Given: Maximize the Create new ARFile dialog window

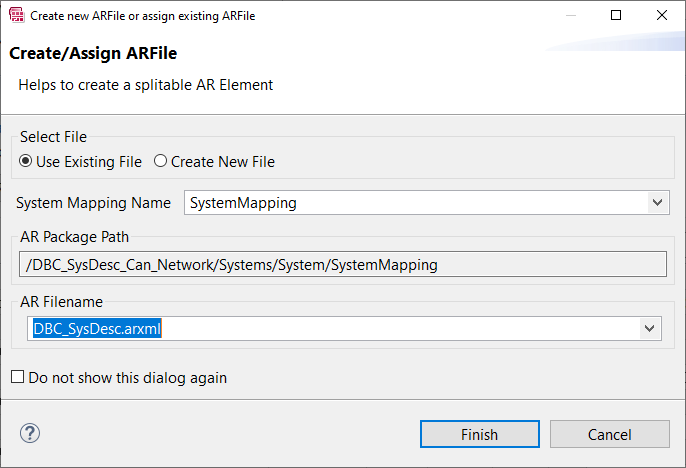Looking at the screenshot, I should click(x=616, y=15).
